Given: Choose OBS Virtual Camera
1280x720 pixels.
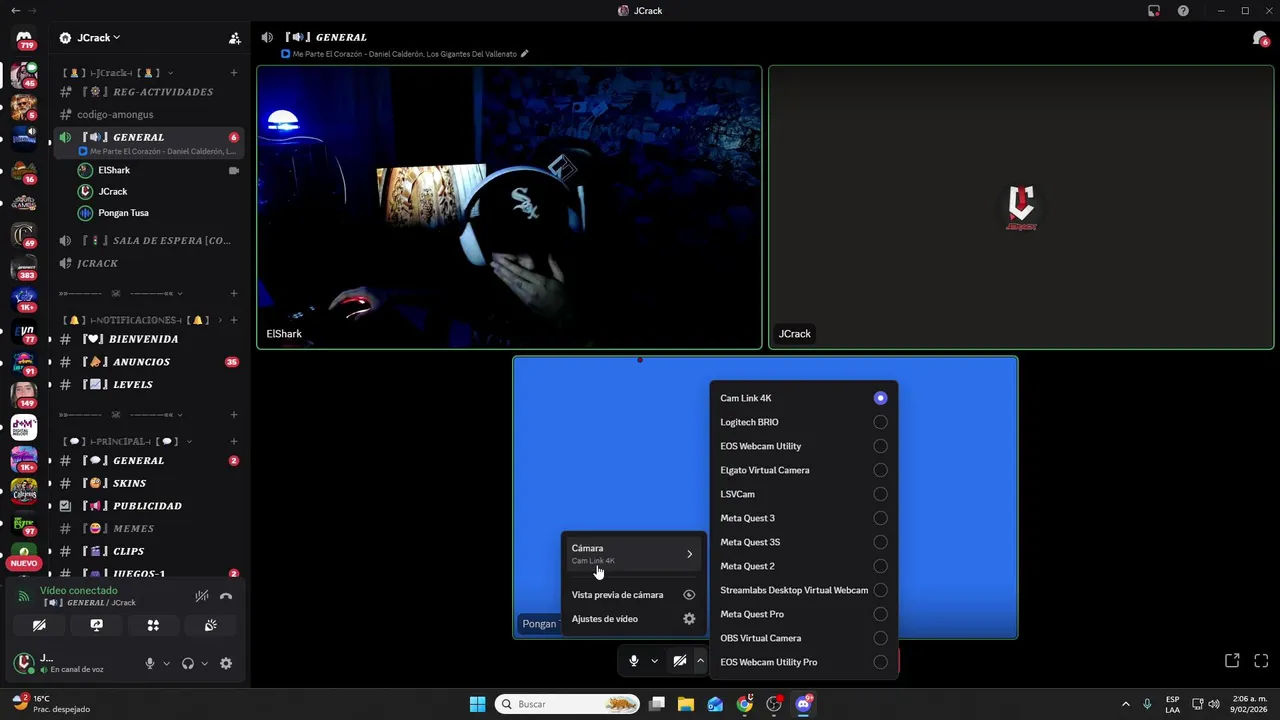Looking at the screenshot, I should point(803,638).
